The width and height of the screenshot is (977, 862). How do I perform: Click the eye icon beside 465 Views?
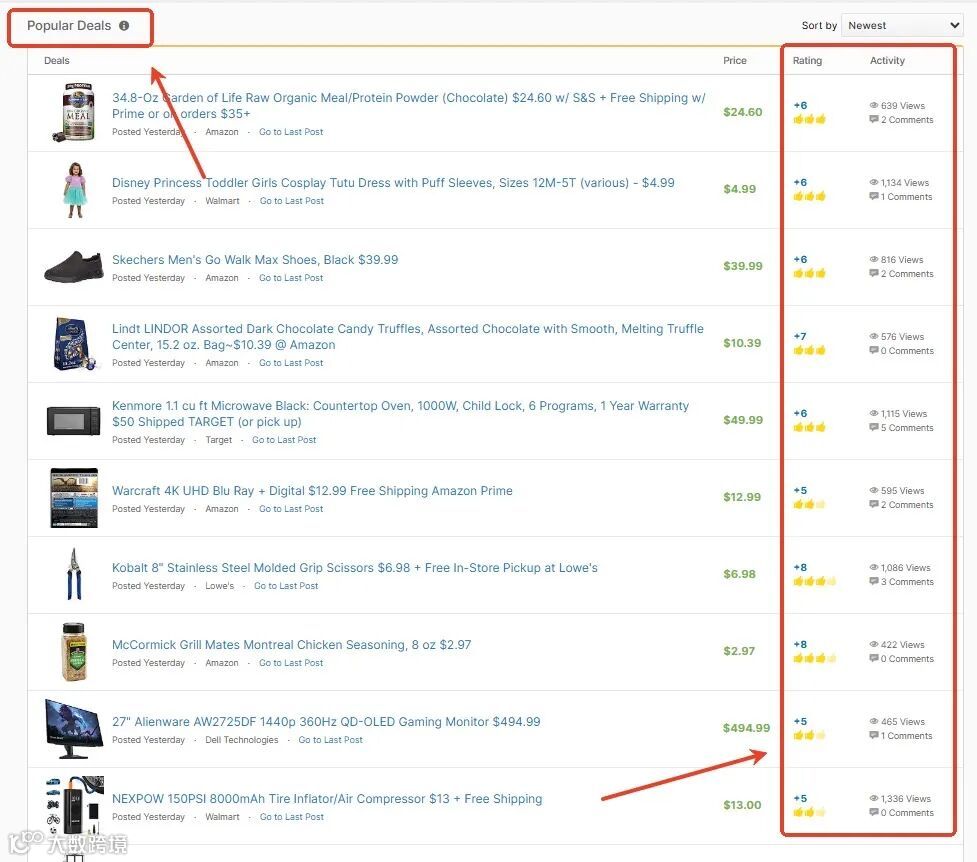(874, 722)
